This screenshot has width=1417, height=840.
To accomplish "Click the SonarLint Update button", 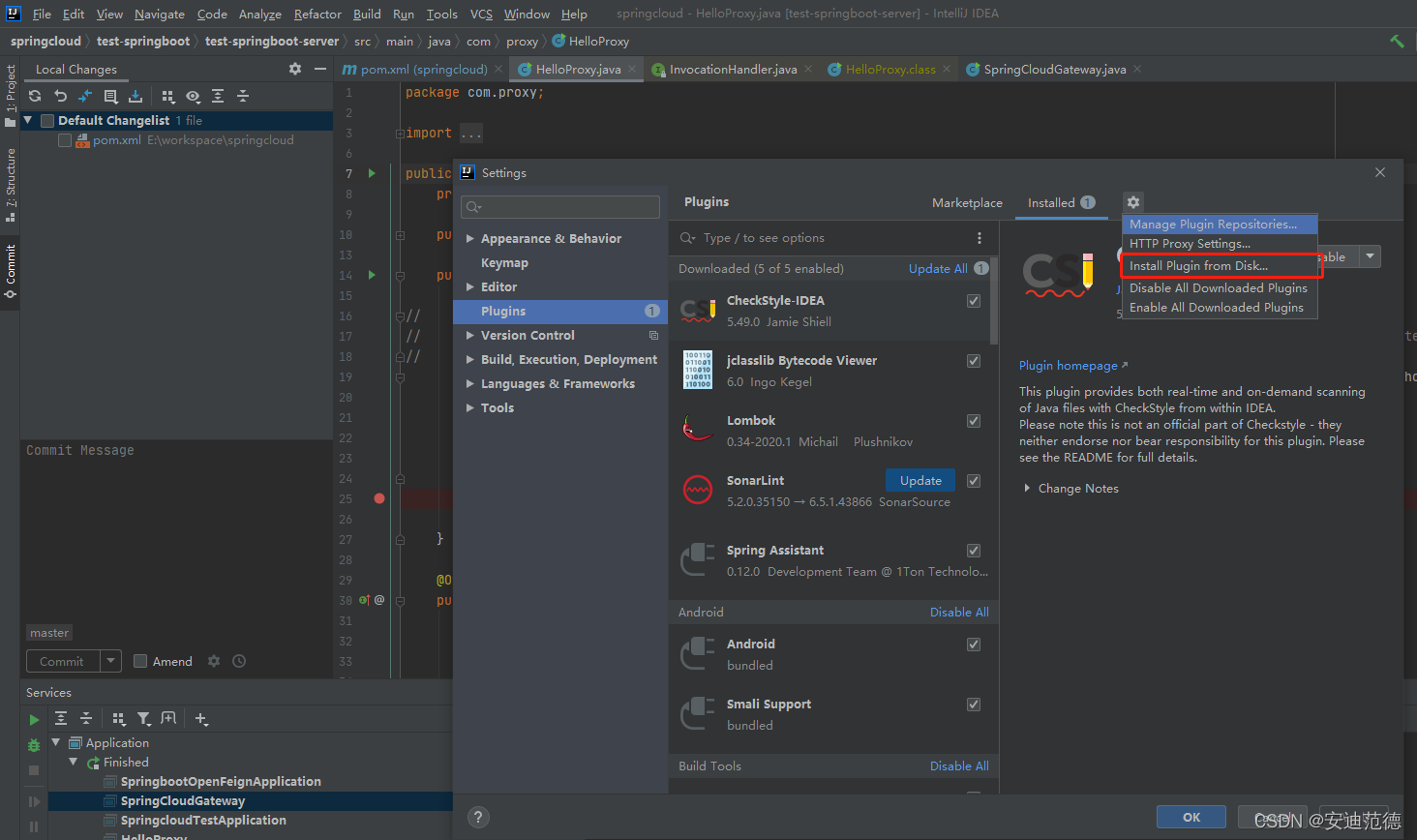I will tap(920, 479).
